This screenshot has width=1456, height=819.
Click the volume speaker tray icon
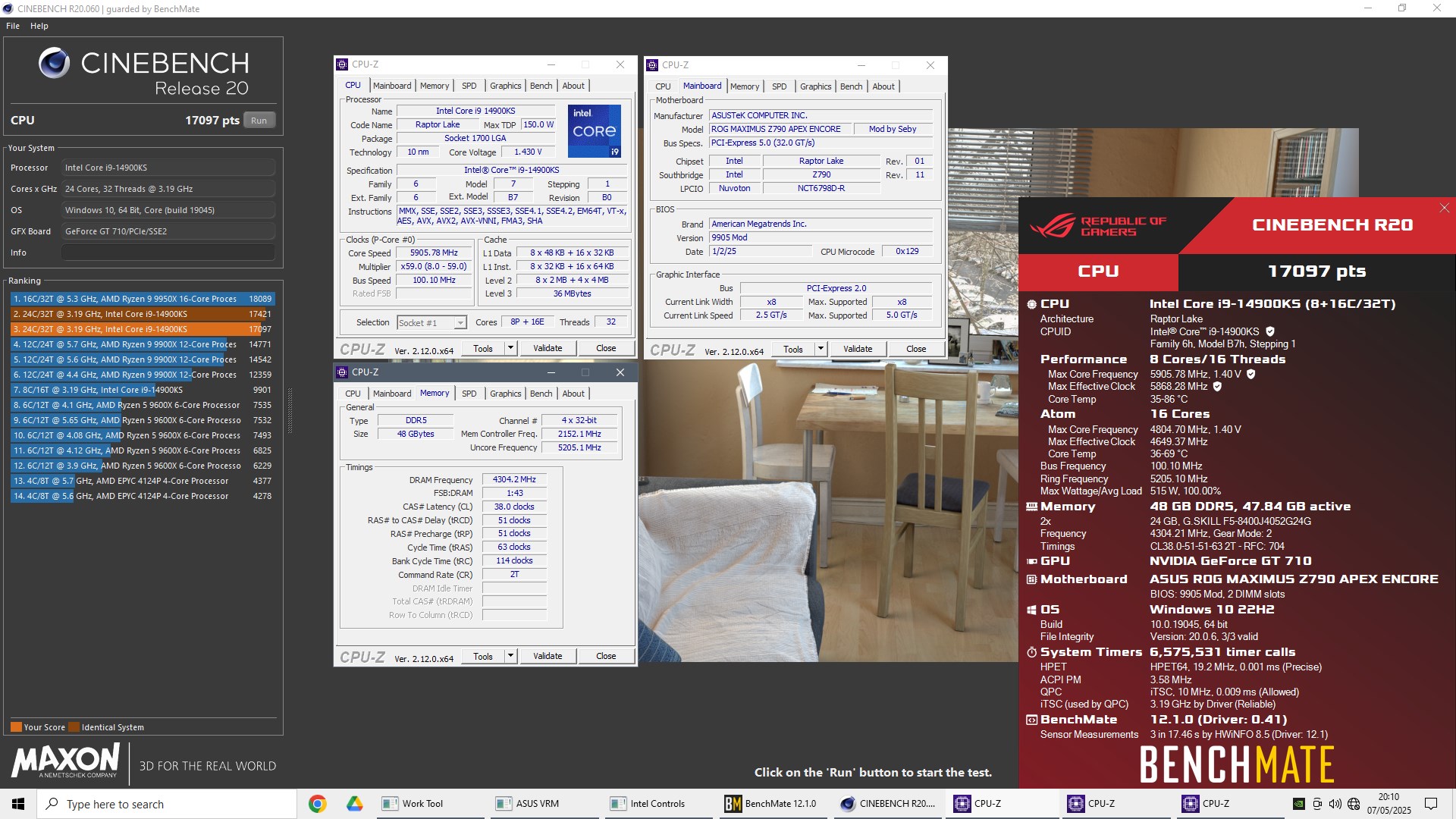point(1335,804)
